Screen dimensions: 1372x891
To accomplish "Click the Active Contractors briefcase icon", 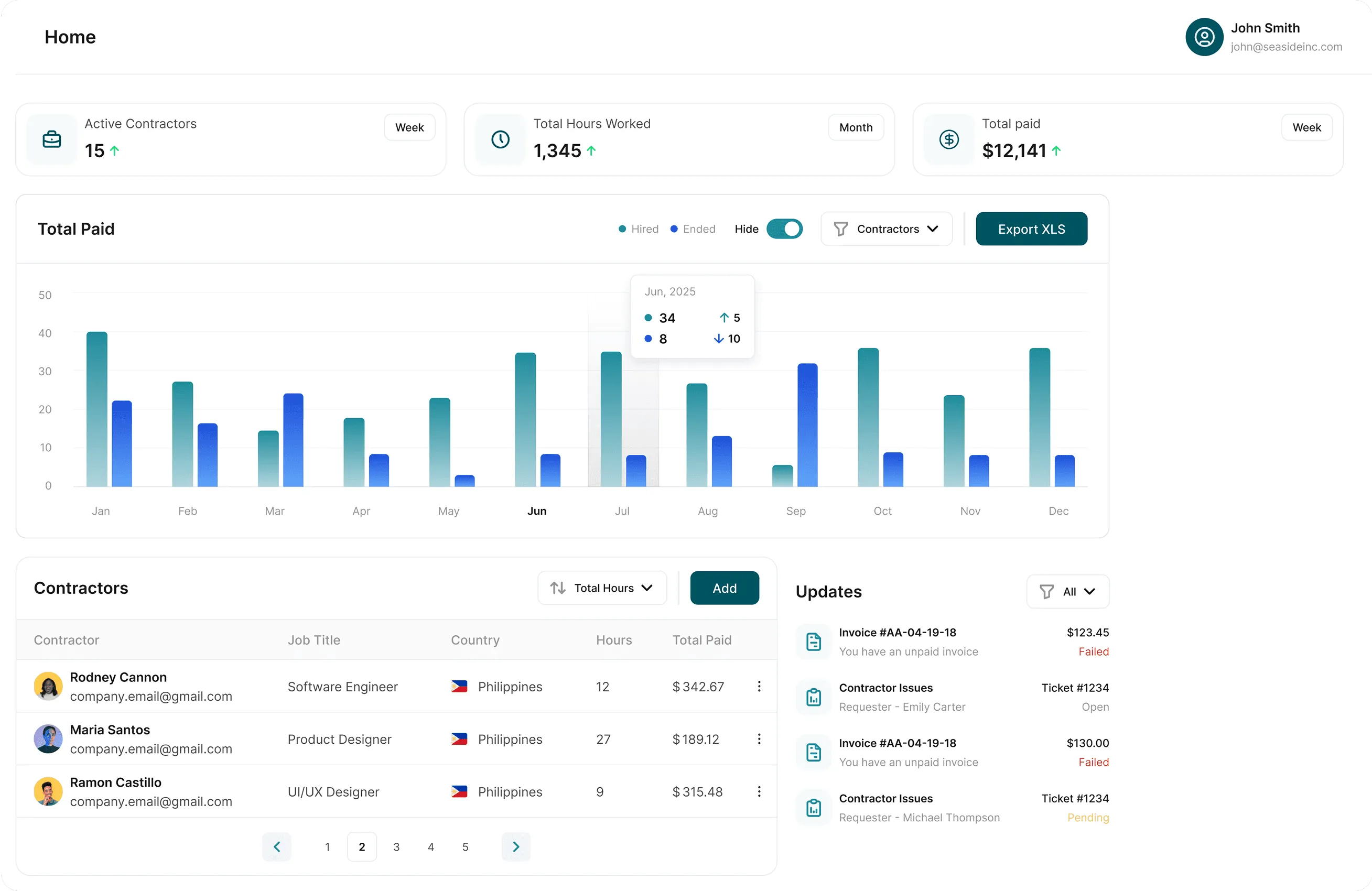I will (x=52, y=139).
